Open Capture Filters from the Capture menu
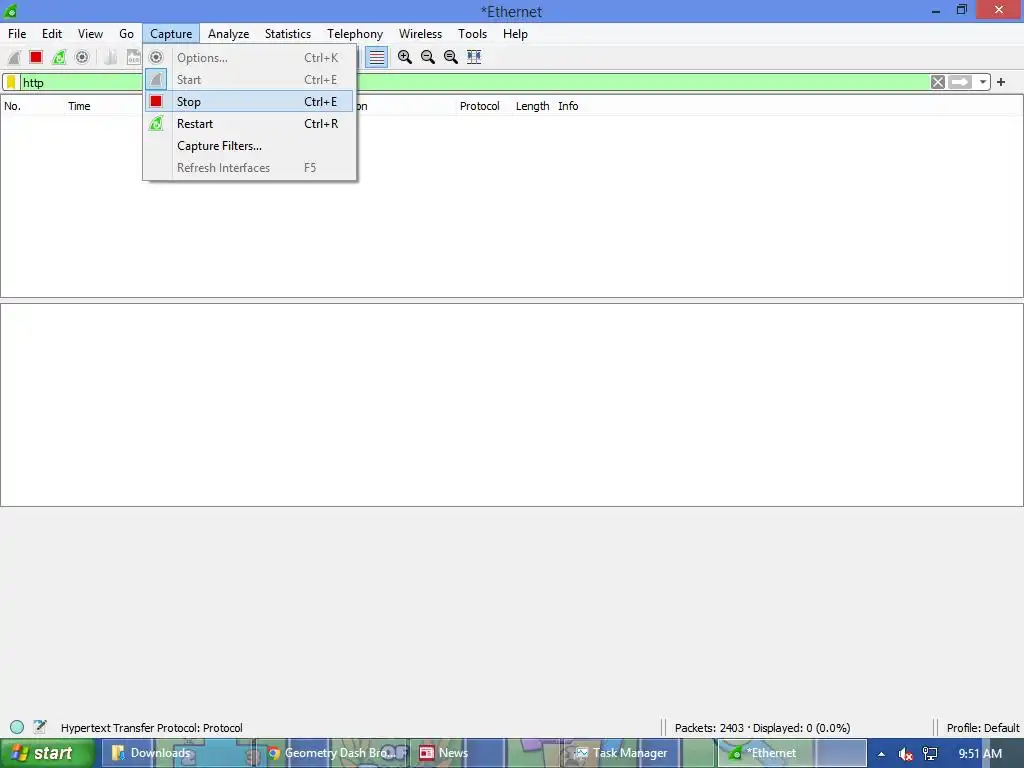This screenshot has height=768, width=1024. (x=249, y=146)
